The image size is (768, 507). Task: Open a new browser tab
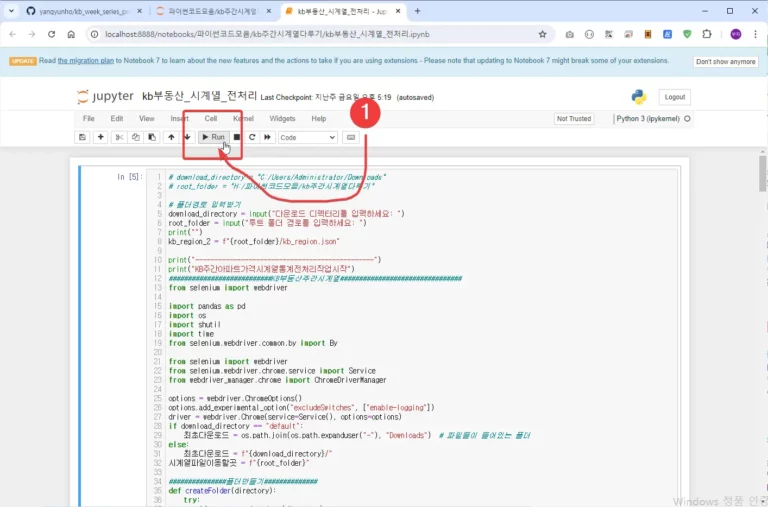tap(417, 11)
